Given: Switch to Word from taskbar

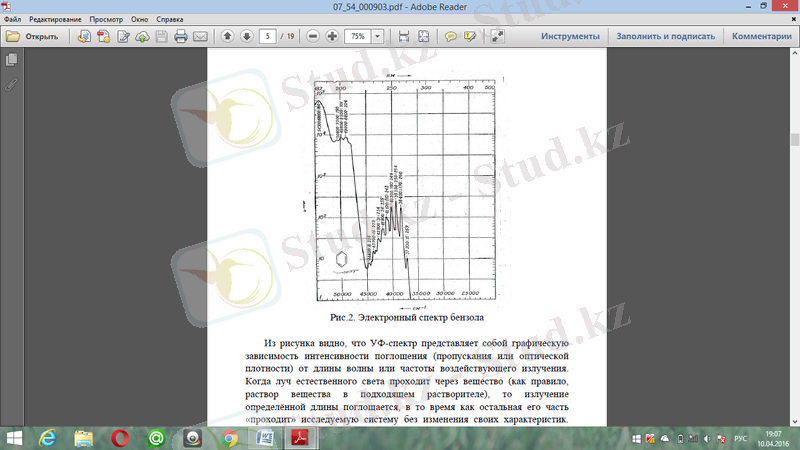Looking at the screenshot, I should click(265, 438).
